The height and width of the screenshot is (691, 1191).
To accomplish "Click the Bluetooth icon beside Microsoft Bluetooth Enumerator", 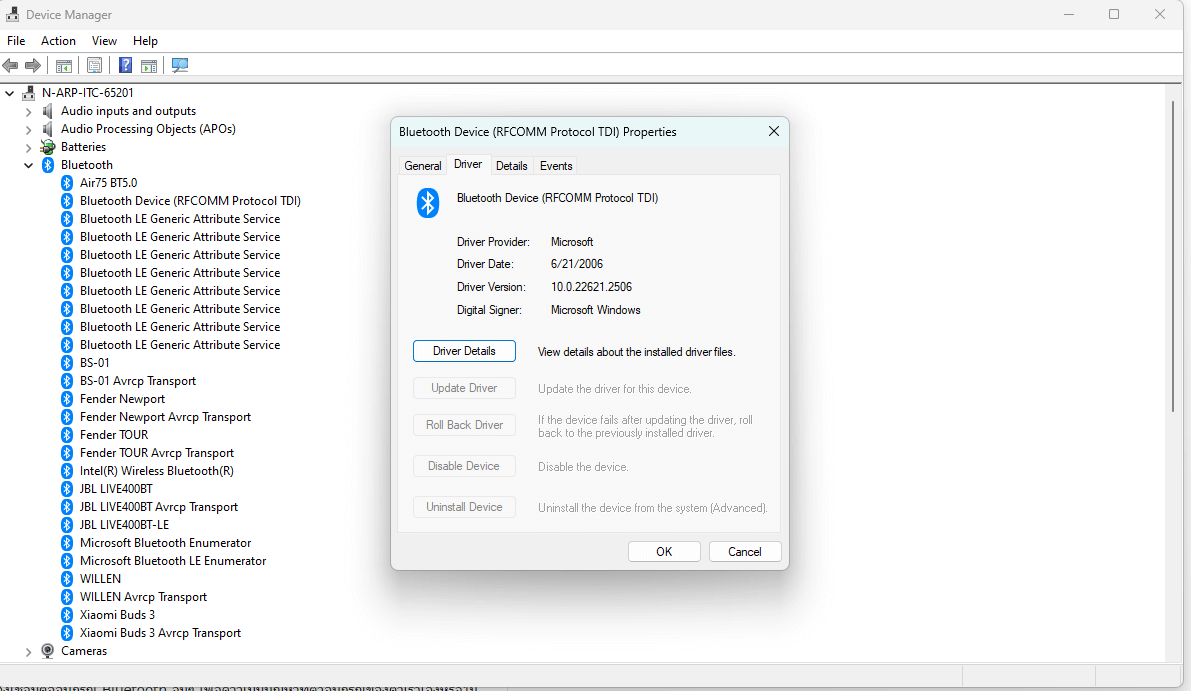I will point(67,544).
